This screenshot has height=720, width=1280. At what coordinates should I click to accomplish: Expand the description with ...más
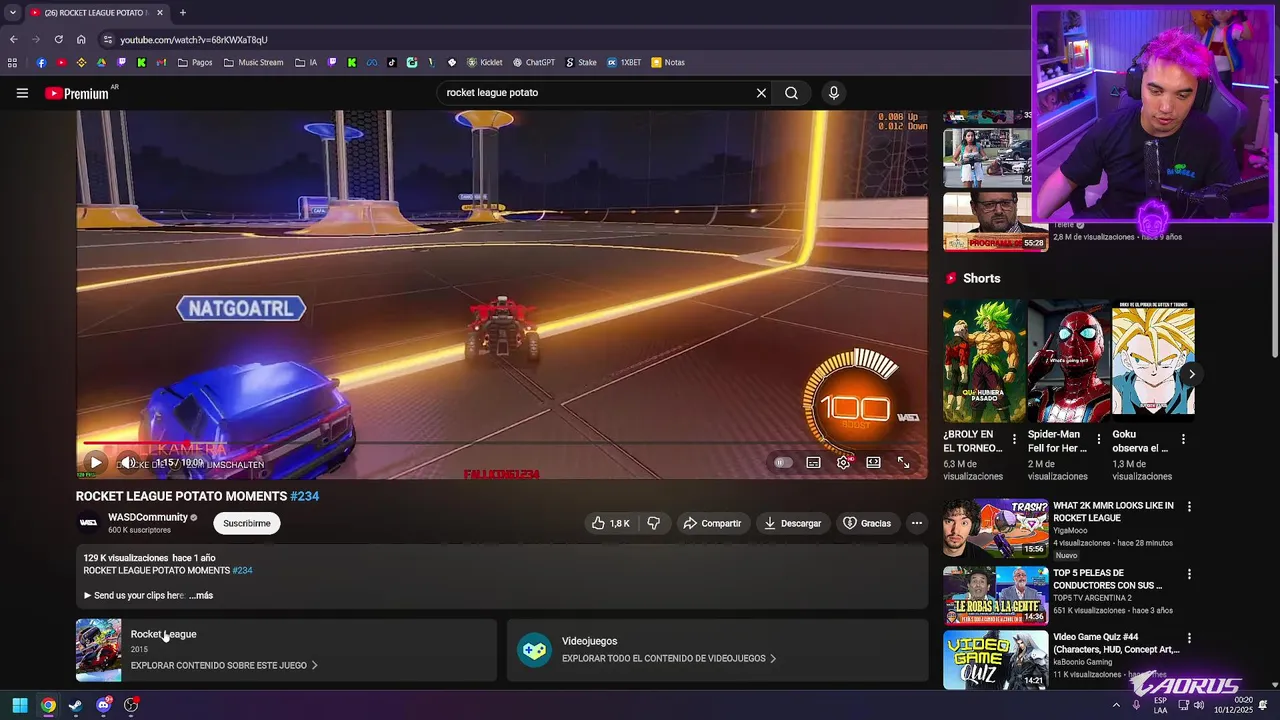point(201,595)
